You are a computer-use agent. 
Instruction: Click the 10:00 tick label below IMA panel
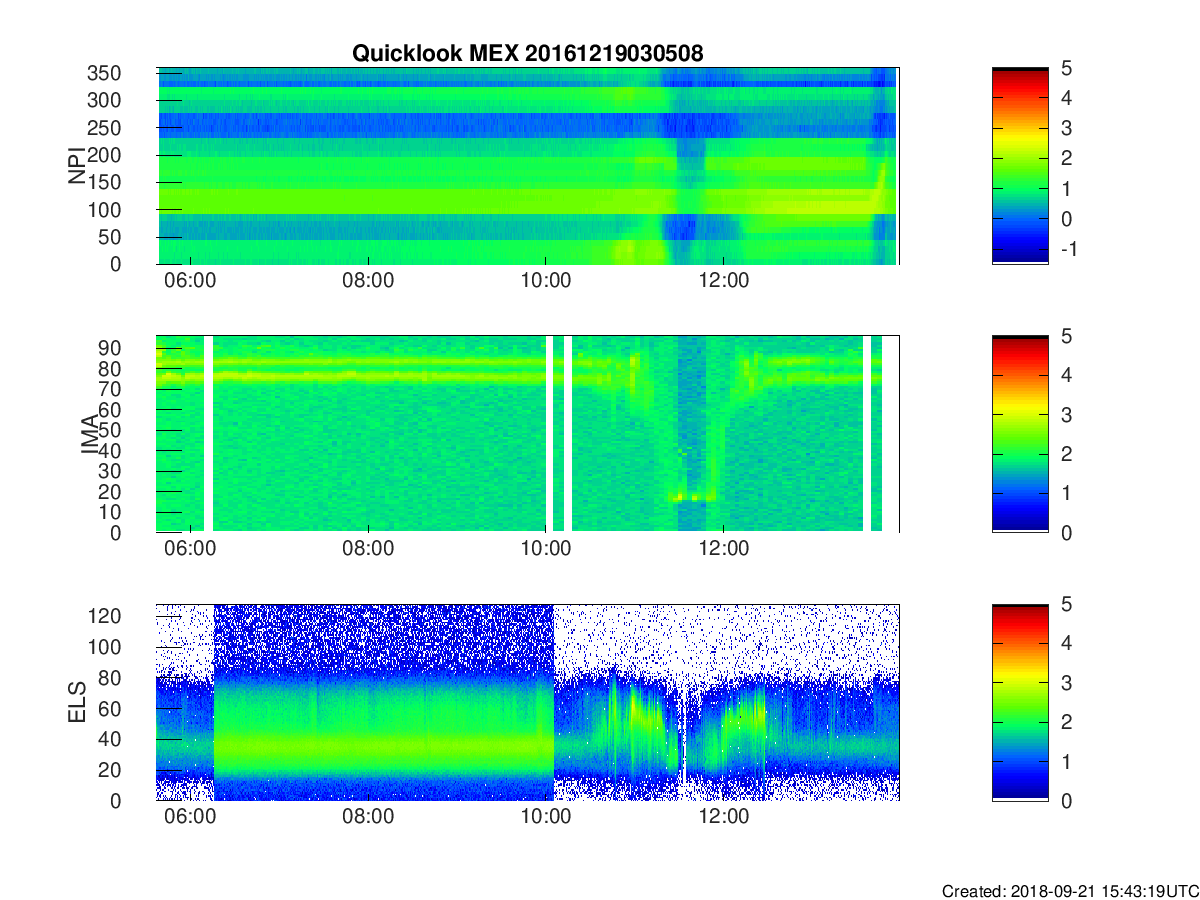point(546,549)
